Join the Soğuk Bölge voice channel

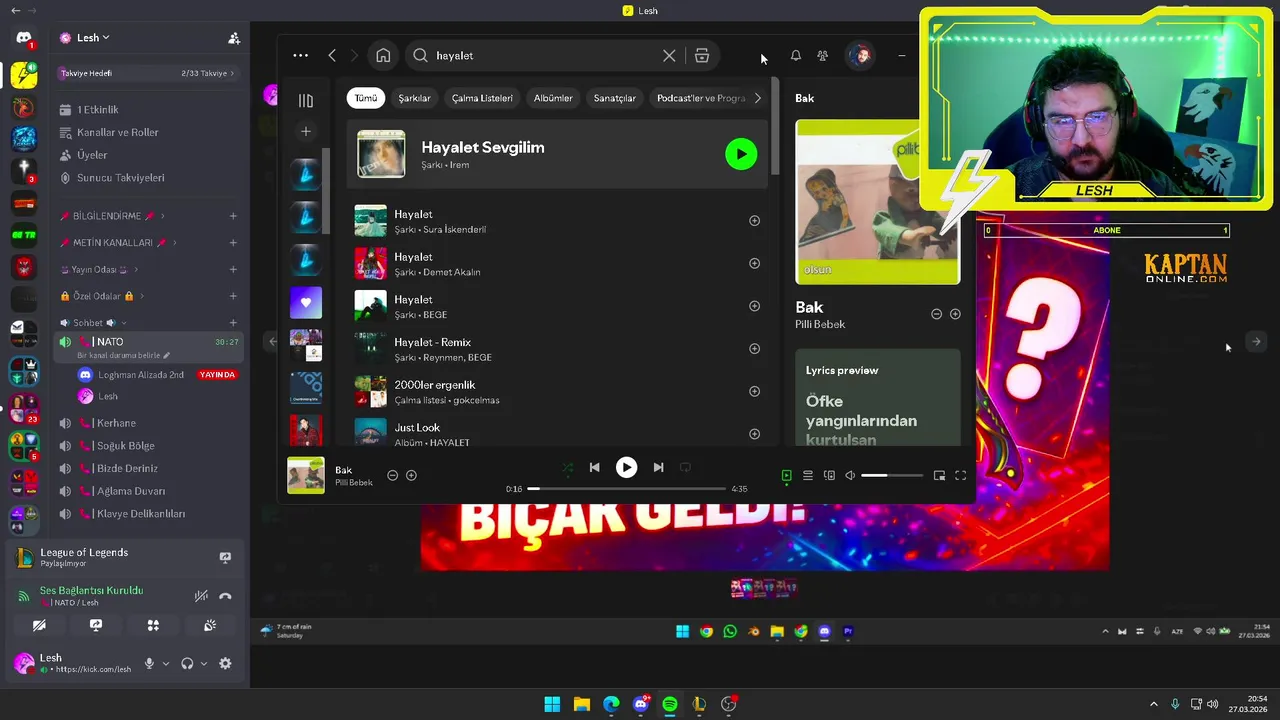(147, 446)
